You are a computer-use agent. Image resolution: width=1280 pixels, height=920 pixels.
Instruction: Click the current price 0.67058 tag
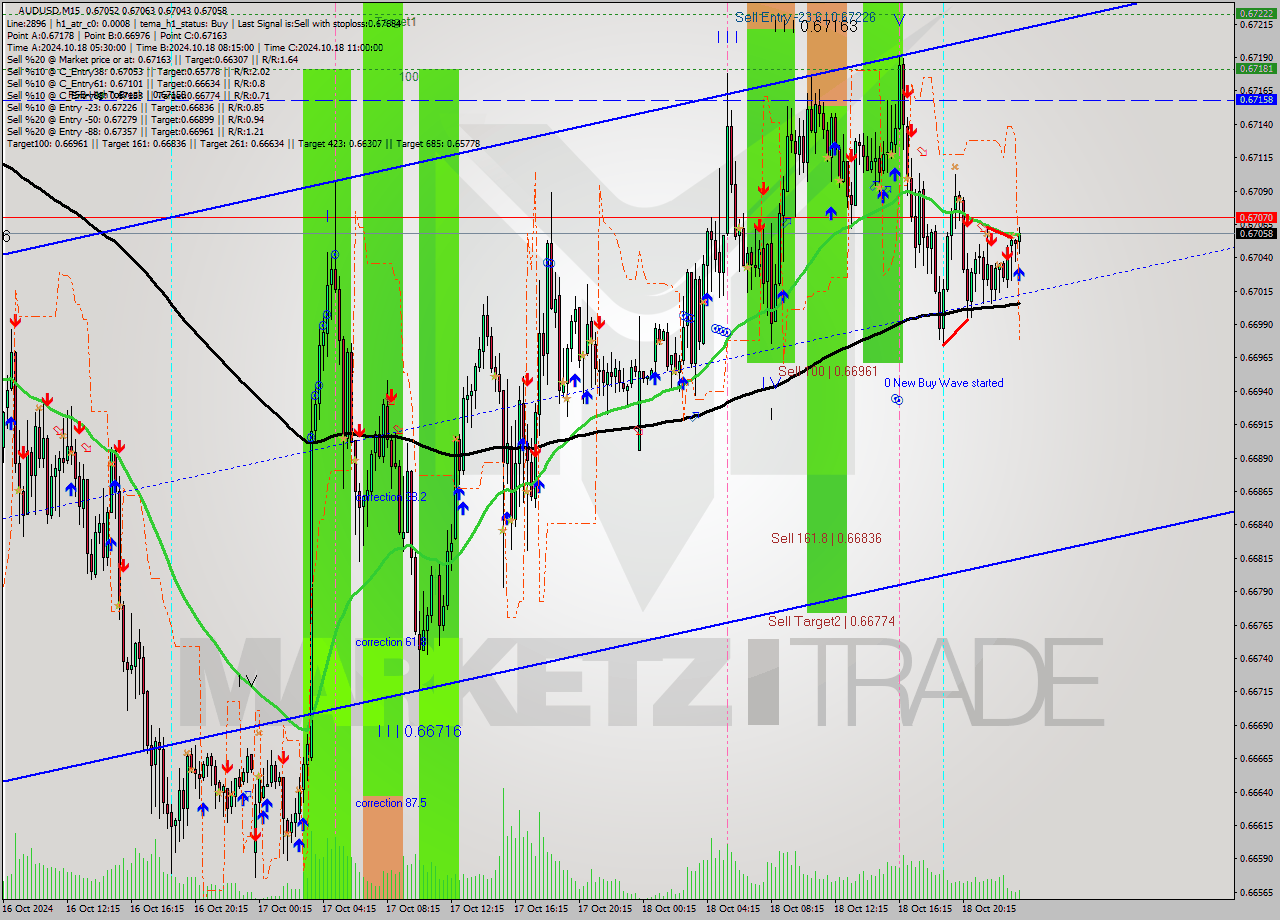tap(1255, 233)
